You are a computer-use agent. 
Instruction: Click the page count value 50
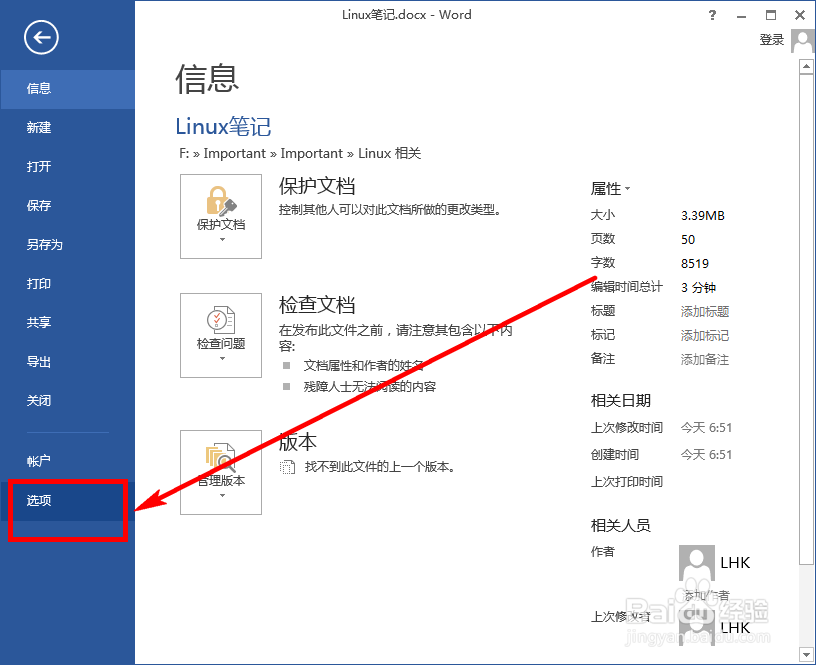688,240
